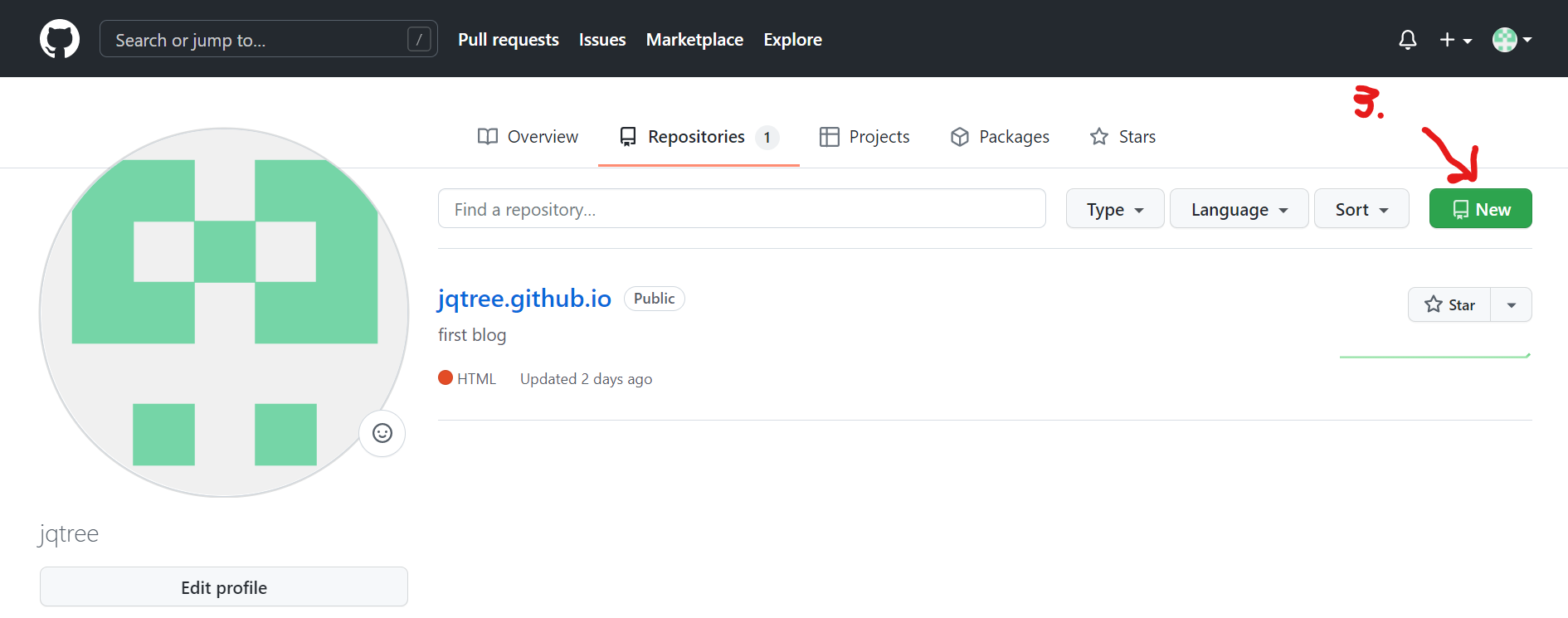This screenshot has height=618, width=1568.
Task: Click into the Find a repository field
Action: point(742,208)
